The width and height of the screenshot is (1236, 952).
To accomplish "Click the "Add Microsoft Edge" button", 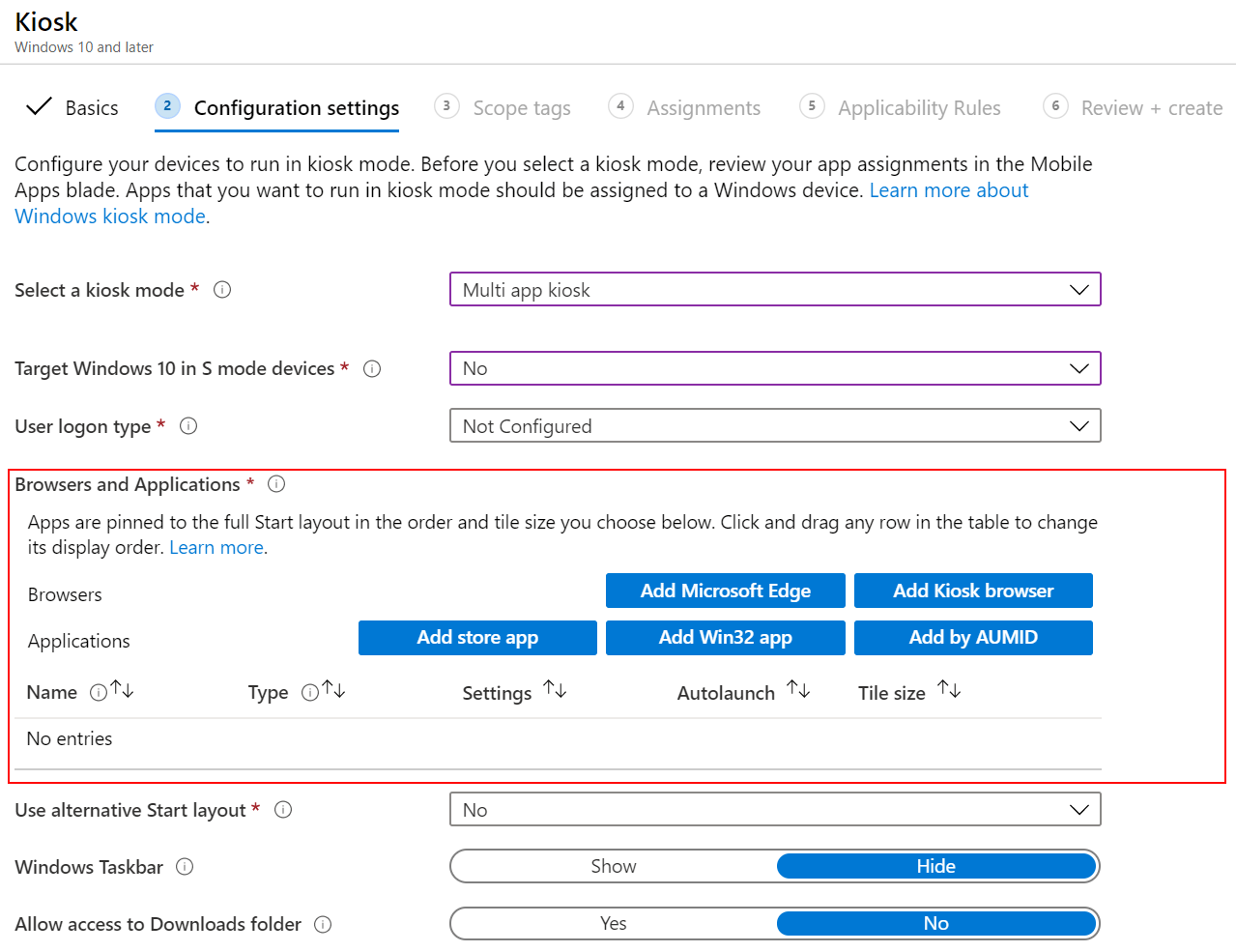I will tap(725, 591).
